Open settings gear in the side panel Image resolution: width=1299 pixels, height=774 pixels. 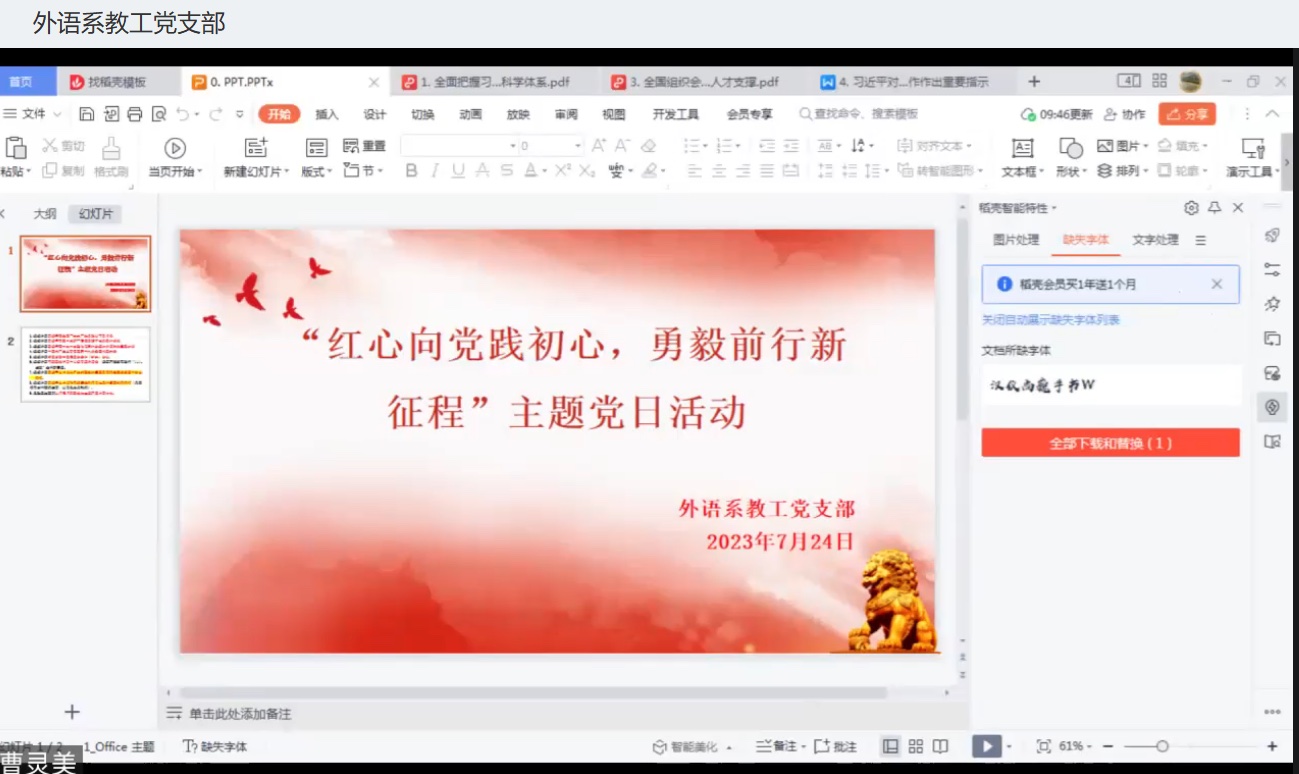click(1191, 208)
